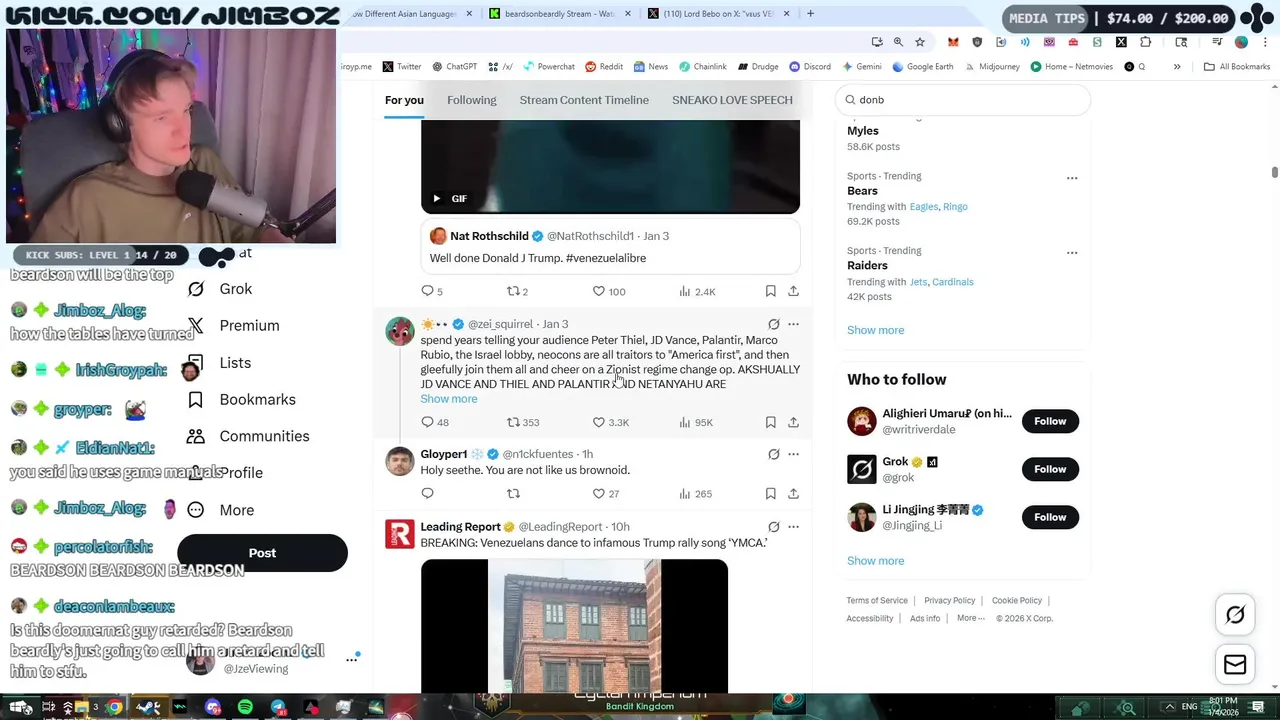Image resolution: width=1280 pixels, height=720 pixels.
Task: Like the Gloyper1 post with 27 likes
Action: coord(606,493)
